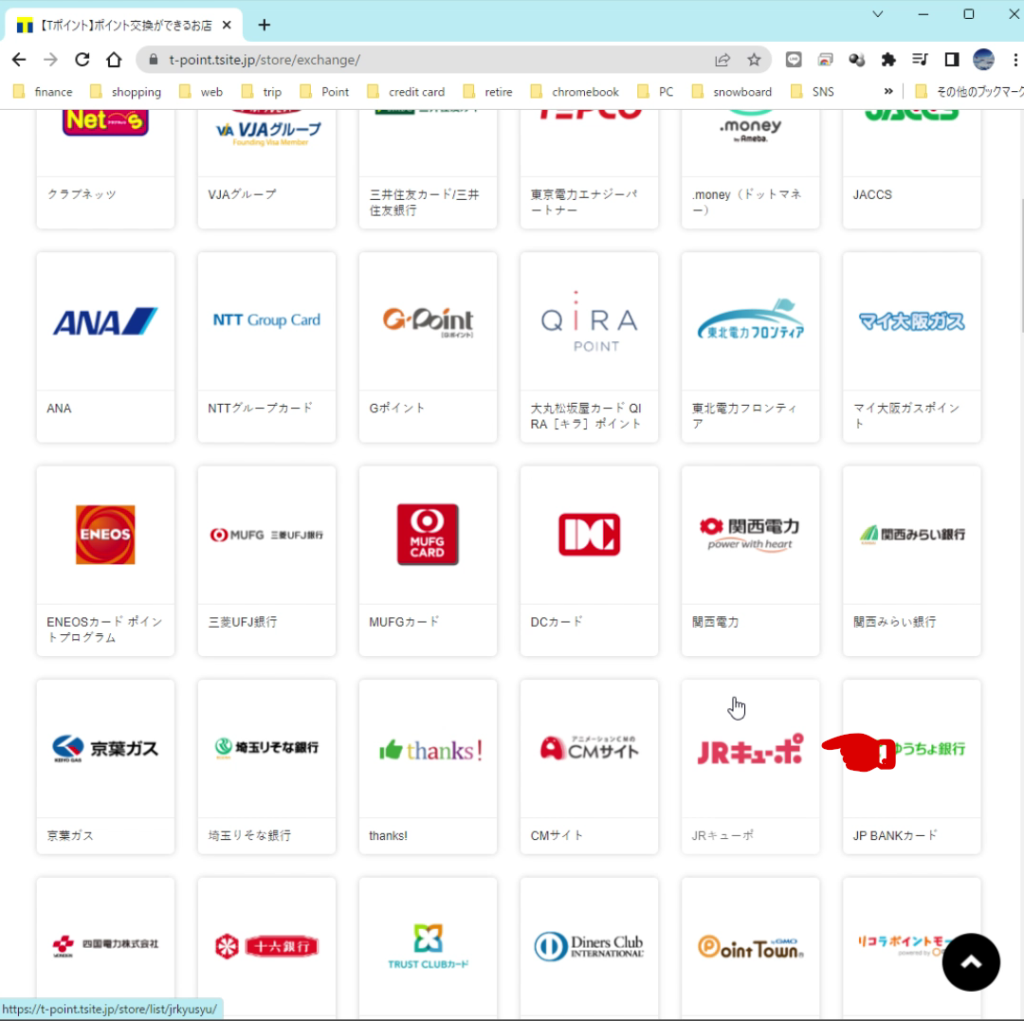Open the Chrome three-dot menu
Image resolution: width=1024 pixels, height=1021 pixels.
1015,60
